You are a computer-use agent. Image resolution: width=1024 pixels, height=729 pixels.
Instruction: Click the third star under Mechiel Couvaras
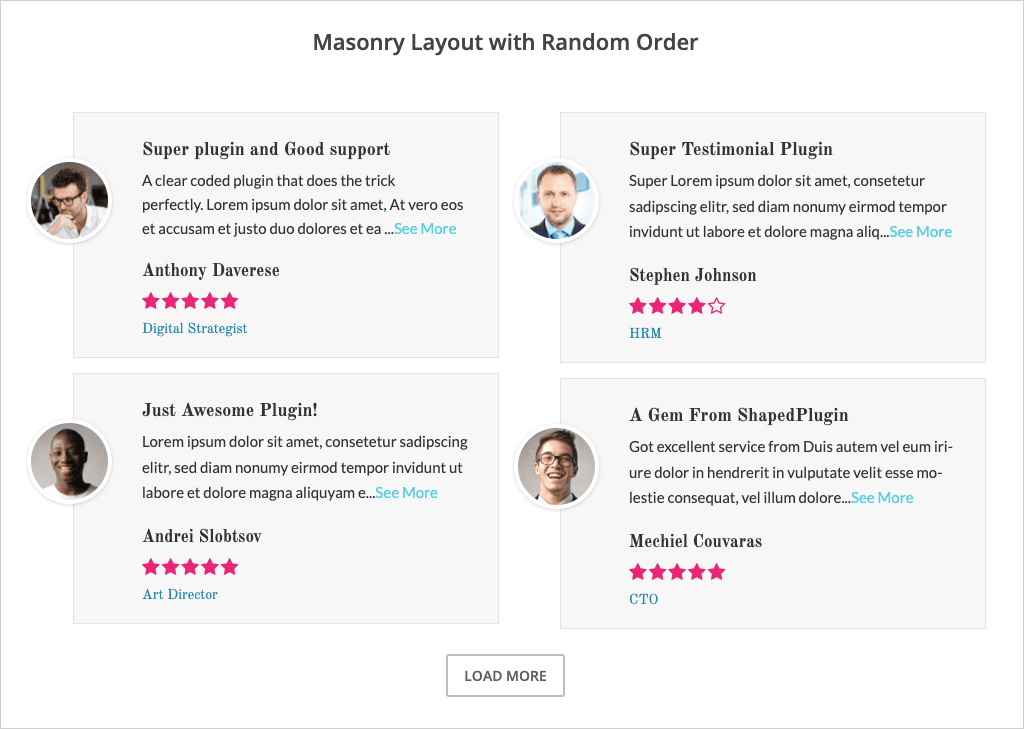coord(677,572)
